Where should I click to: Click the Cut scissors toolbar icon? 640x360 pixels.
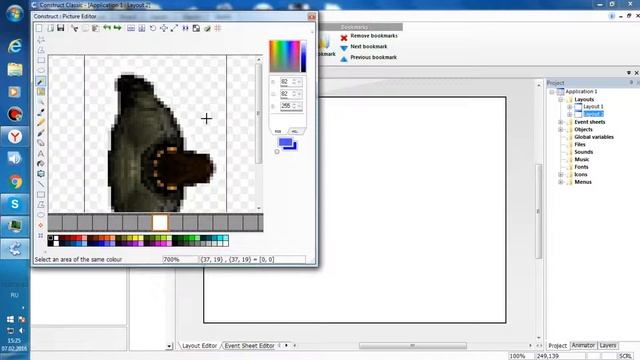click(74, 28)
